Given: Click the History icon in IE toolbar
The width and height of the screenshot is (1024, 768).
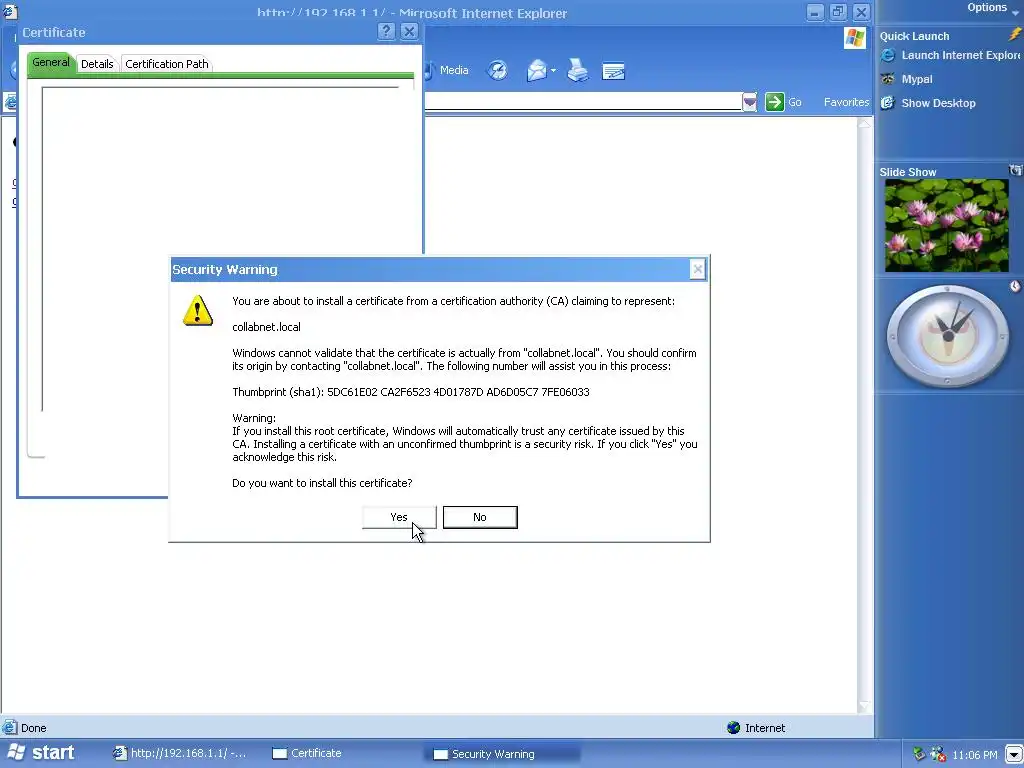Looking at the screenshot, I should (498, 70).
